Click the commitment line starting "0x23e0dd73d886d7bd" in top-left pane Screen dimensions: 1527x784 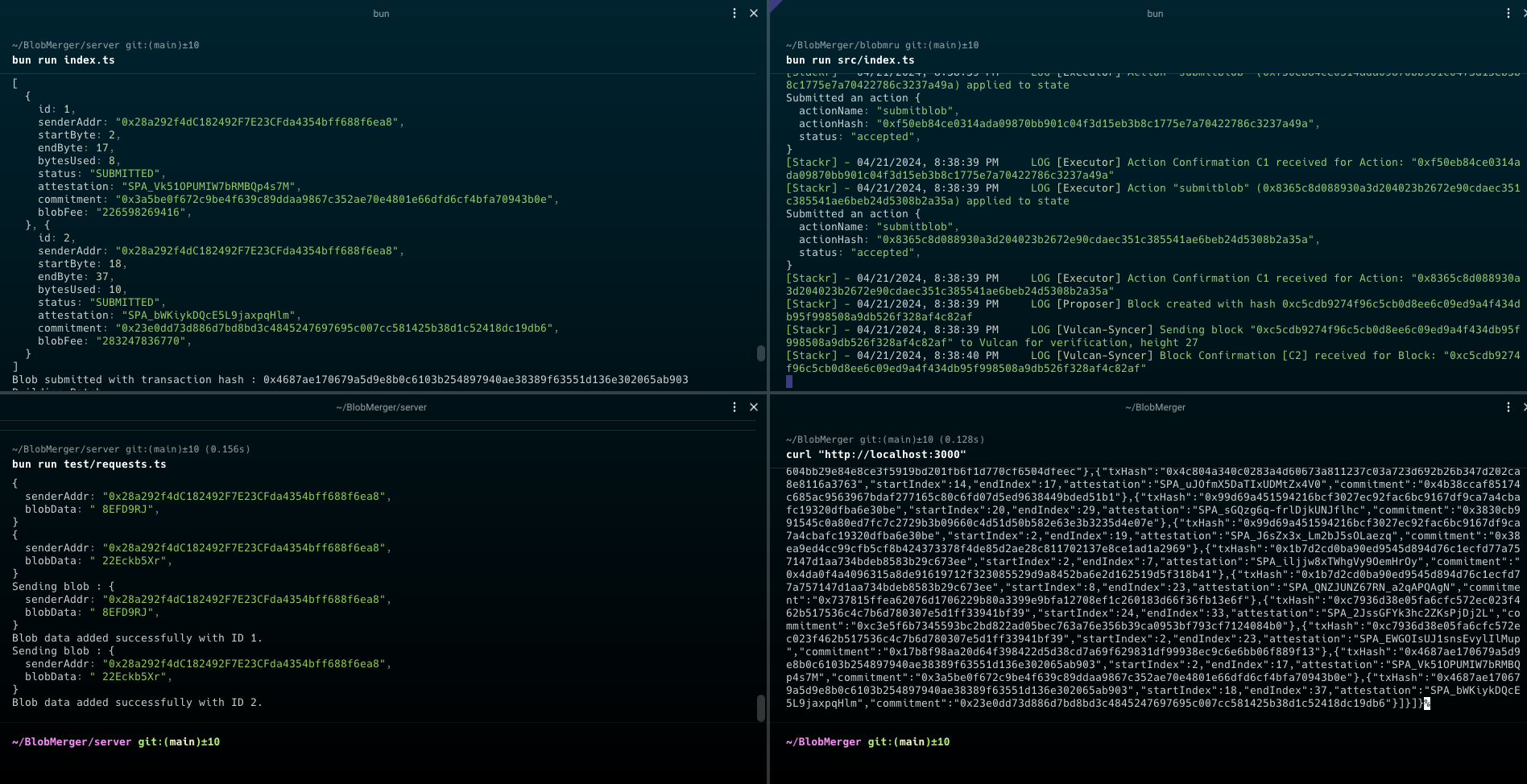[x=299, y=328]
